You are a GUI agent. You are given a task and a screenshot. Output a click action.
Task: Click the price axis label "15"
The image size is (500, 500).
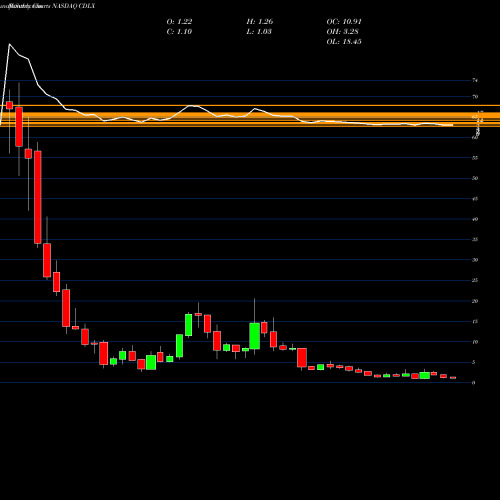click(x=475, y=321)
